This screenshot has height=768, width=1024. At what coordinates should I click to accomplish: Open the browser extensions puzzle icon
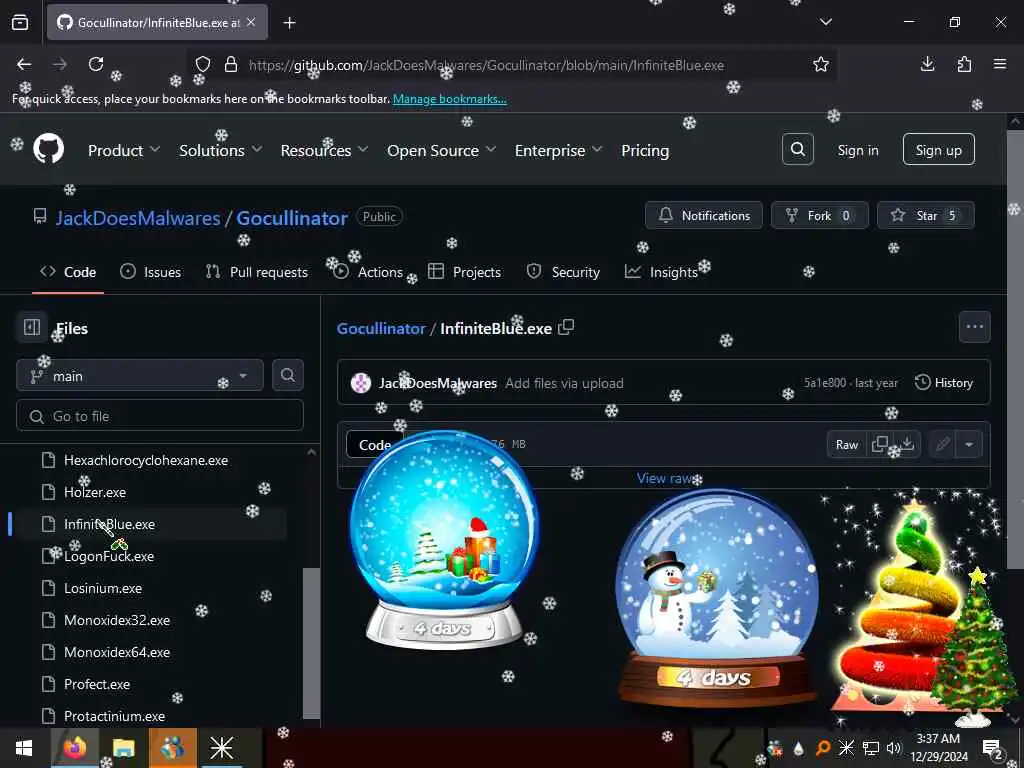pyautogui.click(x=964, y=64)
